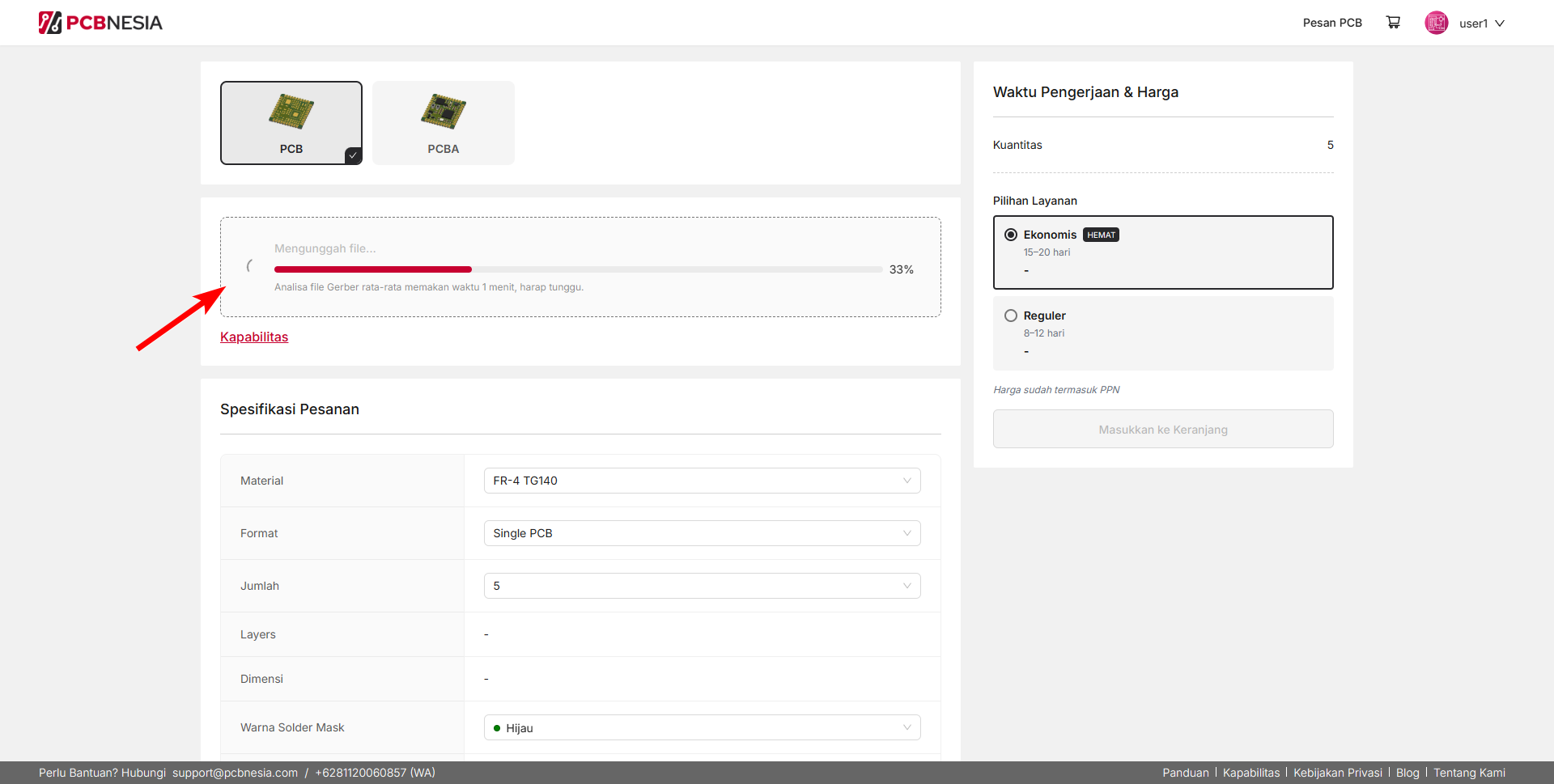Open Tentang Kami in the footer
The width and height of the screenshot is (1554, 784).
pyautogui.click(x=1470, y=773)
